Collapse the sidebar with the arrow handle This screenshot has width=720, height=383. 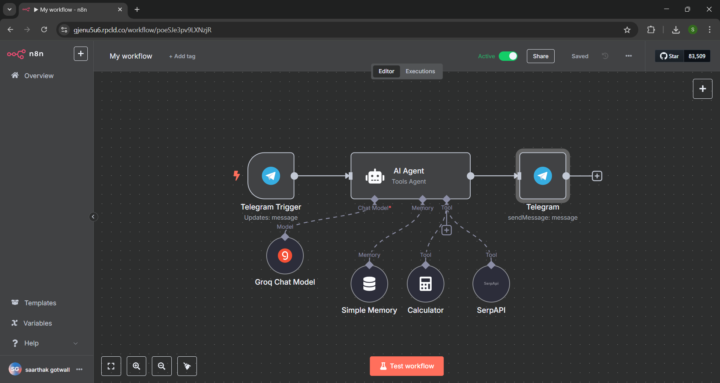(93, 217)
